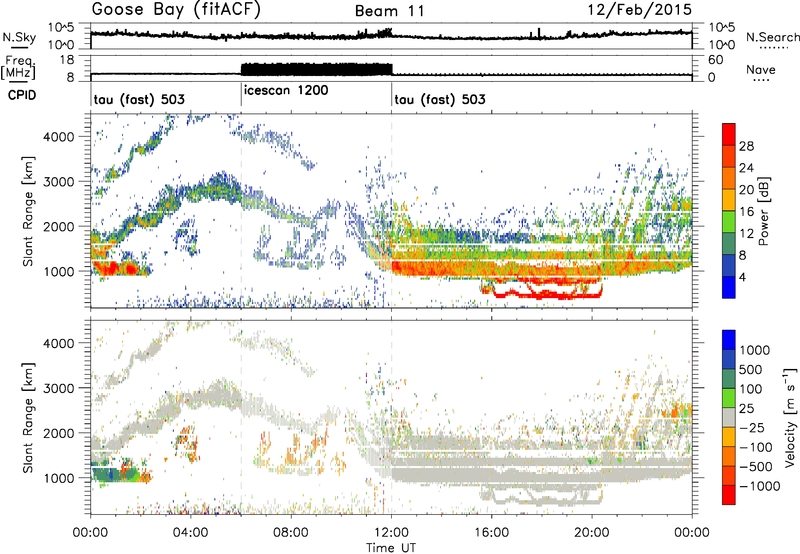The image size is (800, 554).
Task: Click the tau (fast) 503 label starting at 00:00
Action: [x=139, y=99]
